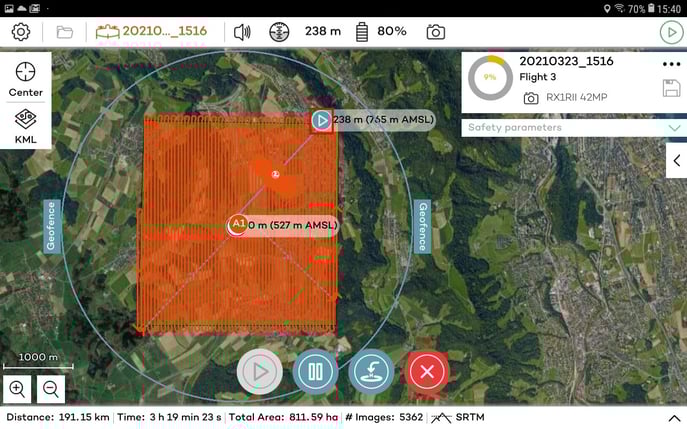Open the KML import button
Image resolution: width=687 pixels, height=429 pixels.
(26, 127)
